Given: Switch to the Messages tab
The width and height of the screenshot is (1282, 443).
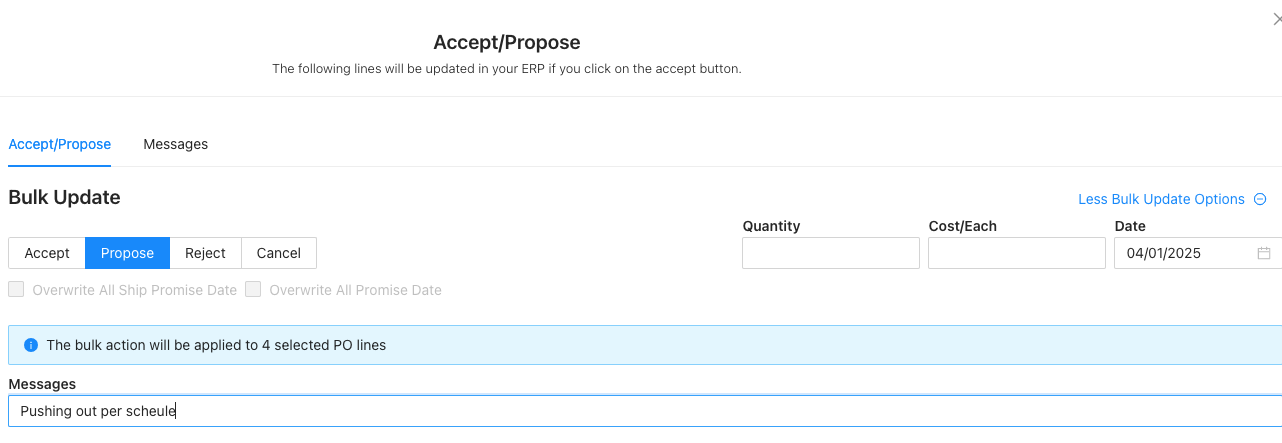Looking at the screenshot, I should coord(175,144).
